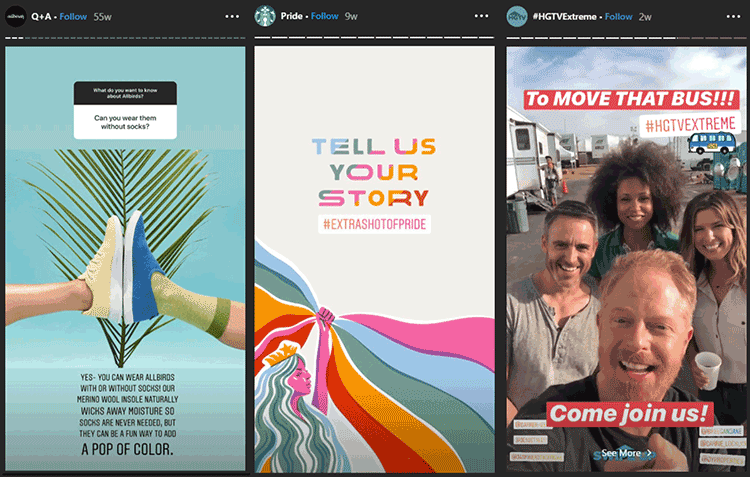Tap the 'To MOVE THAT BUS!!!' caption
The width and height of the screenshot is (750, 477).
631,99
